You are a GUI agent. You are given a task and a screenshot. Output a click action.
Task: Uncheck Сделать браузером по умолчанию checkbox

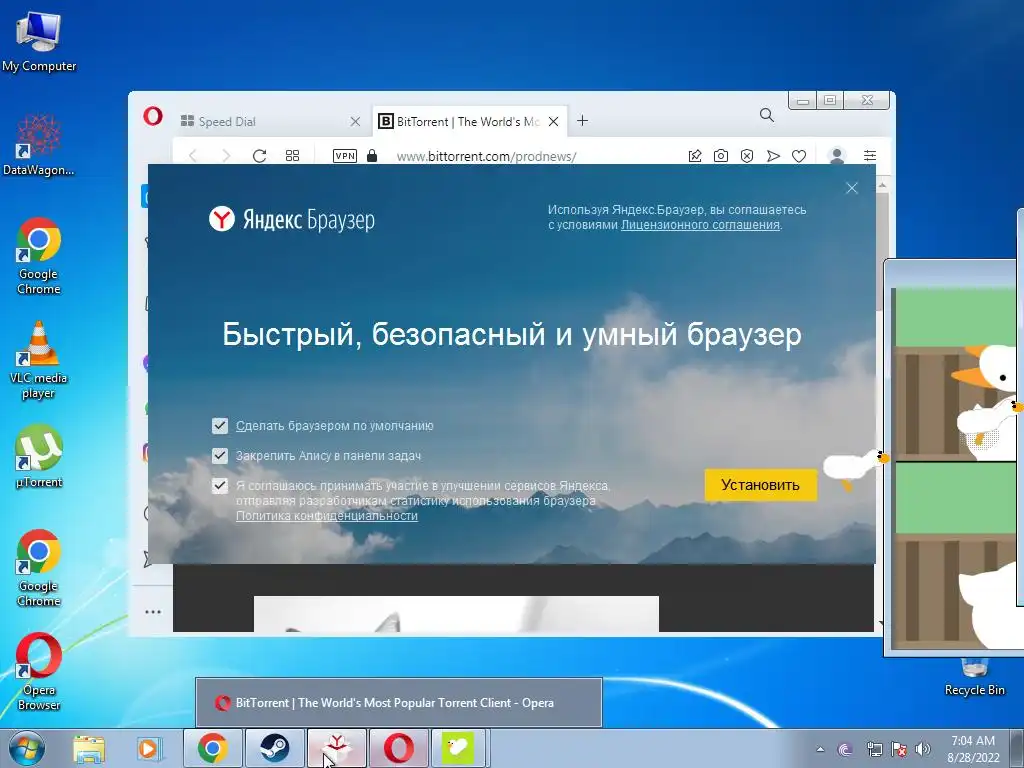pos(220,426)
